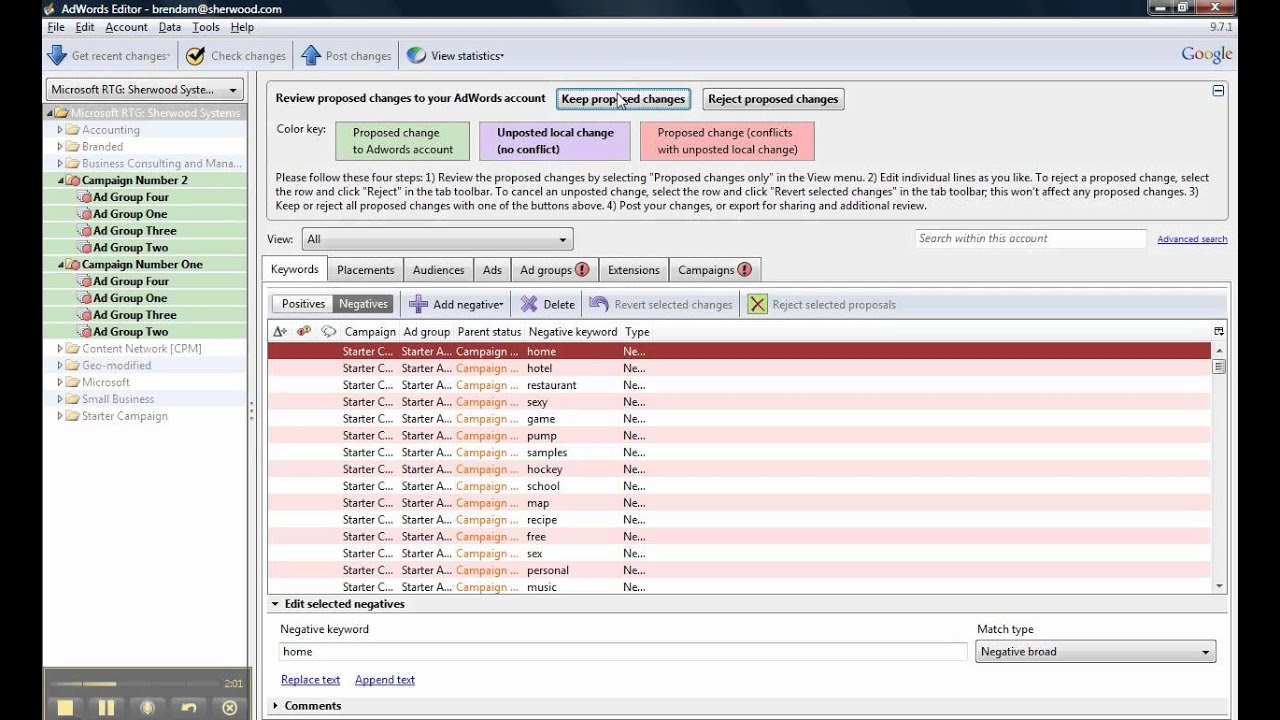1280x720 pixels.
Task: Click the Negative keyword text field
Action: [x=622, y=652]
